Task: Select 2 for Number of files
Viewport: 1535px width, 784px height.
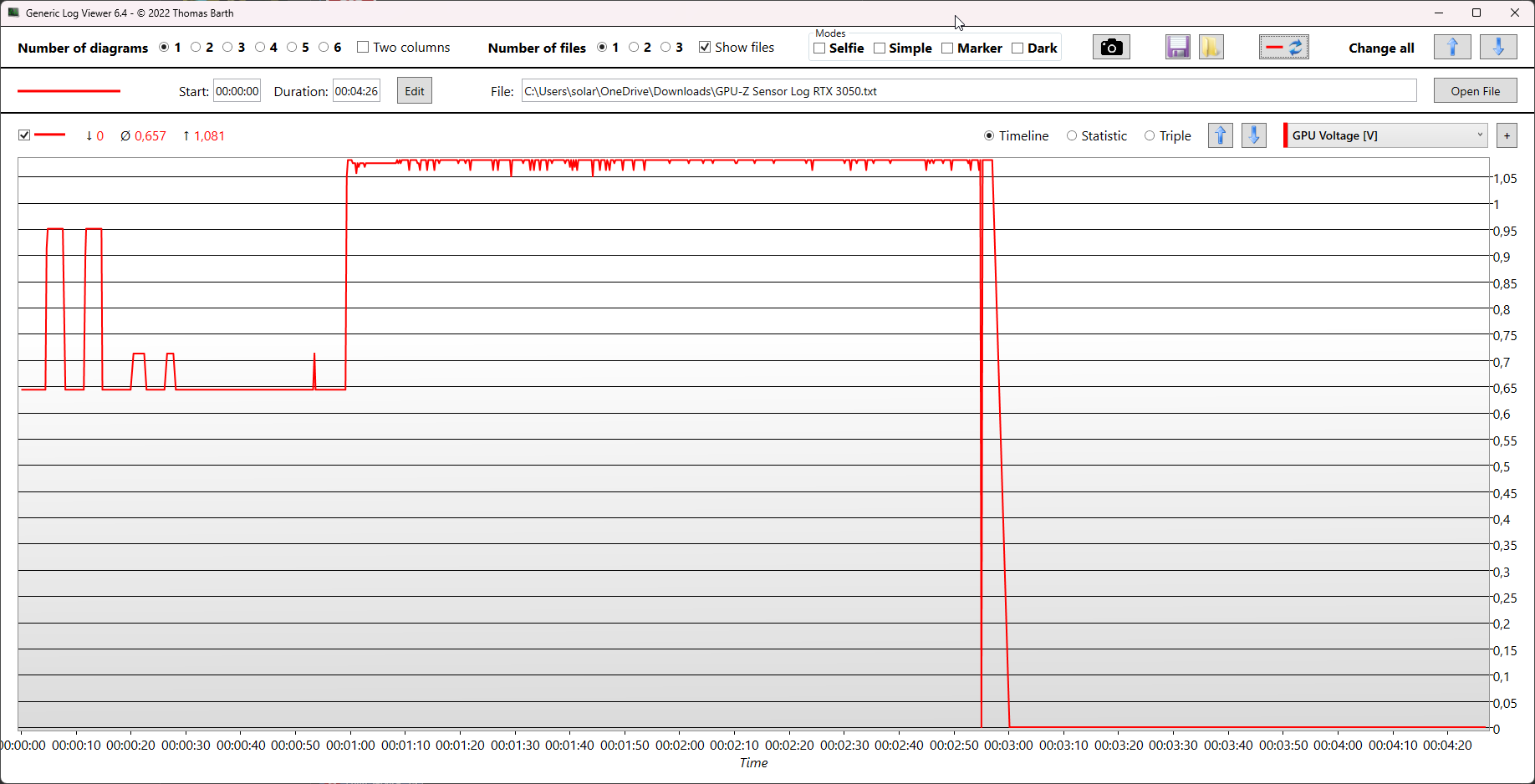Action: 634,48
